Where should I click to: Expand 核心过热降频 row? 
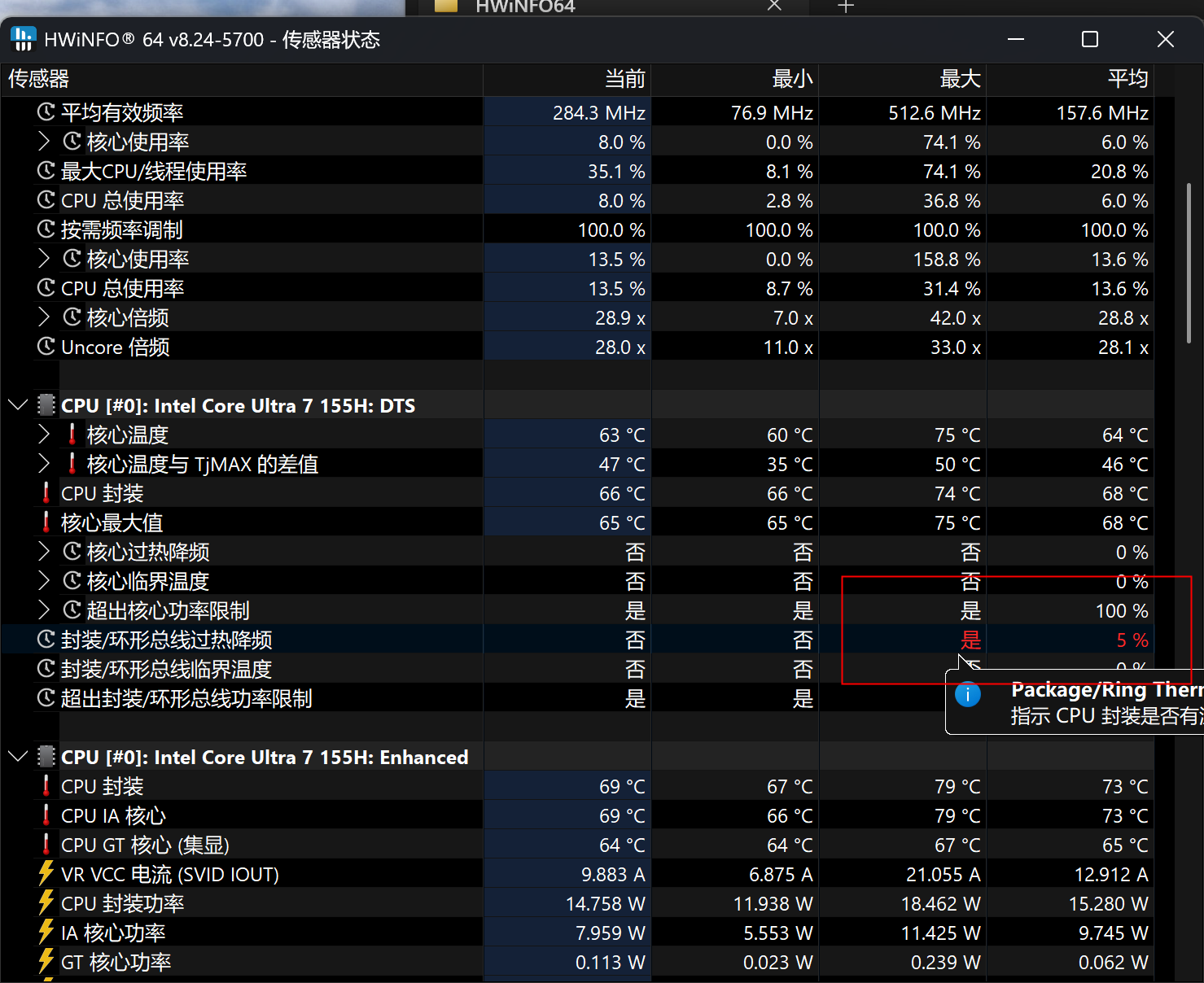44,552
